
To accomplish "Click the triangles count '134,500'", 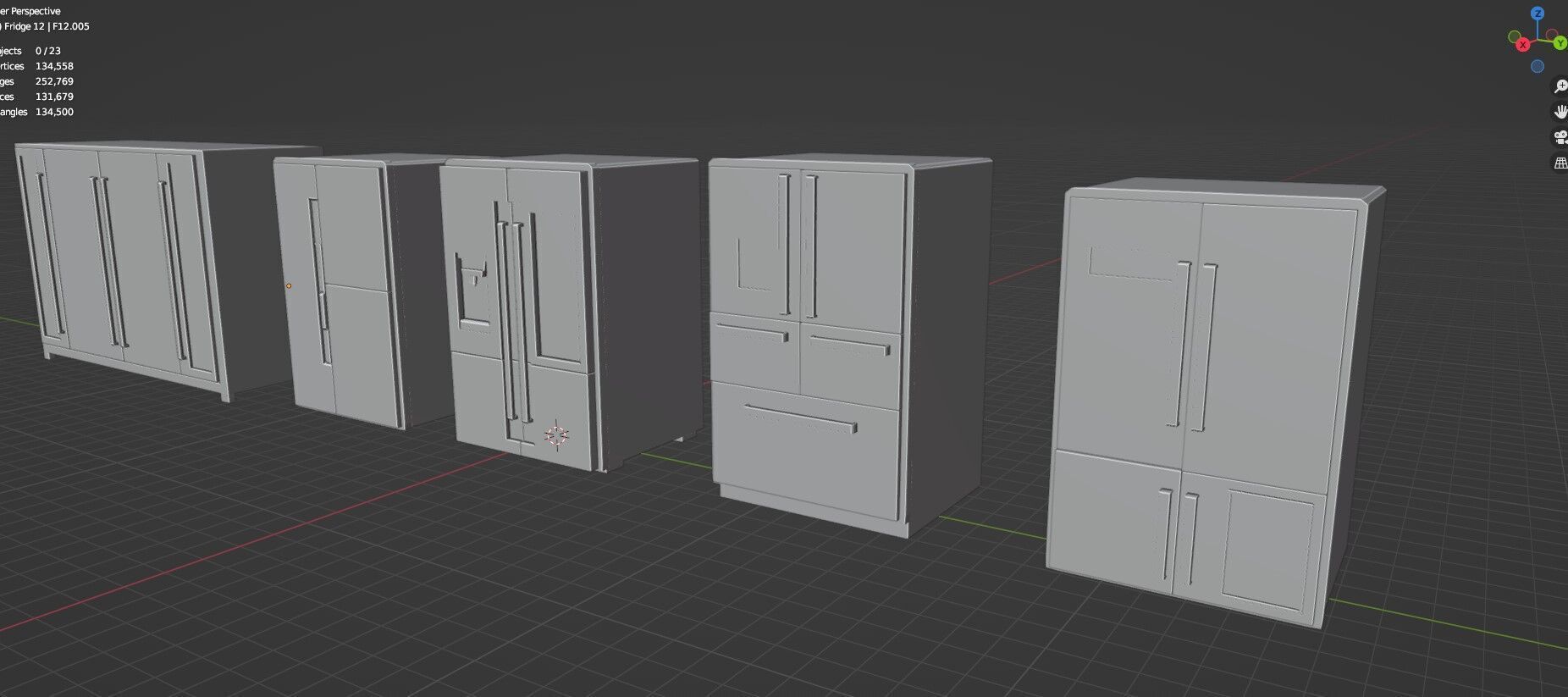I will click(54, 112).
